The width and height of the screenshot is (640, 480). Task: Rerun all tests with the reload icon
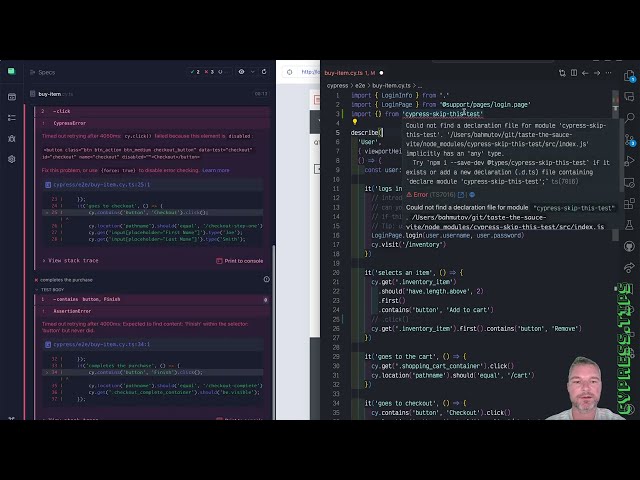click(x=264, y=72)
